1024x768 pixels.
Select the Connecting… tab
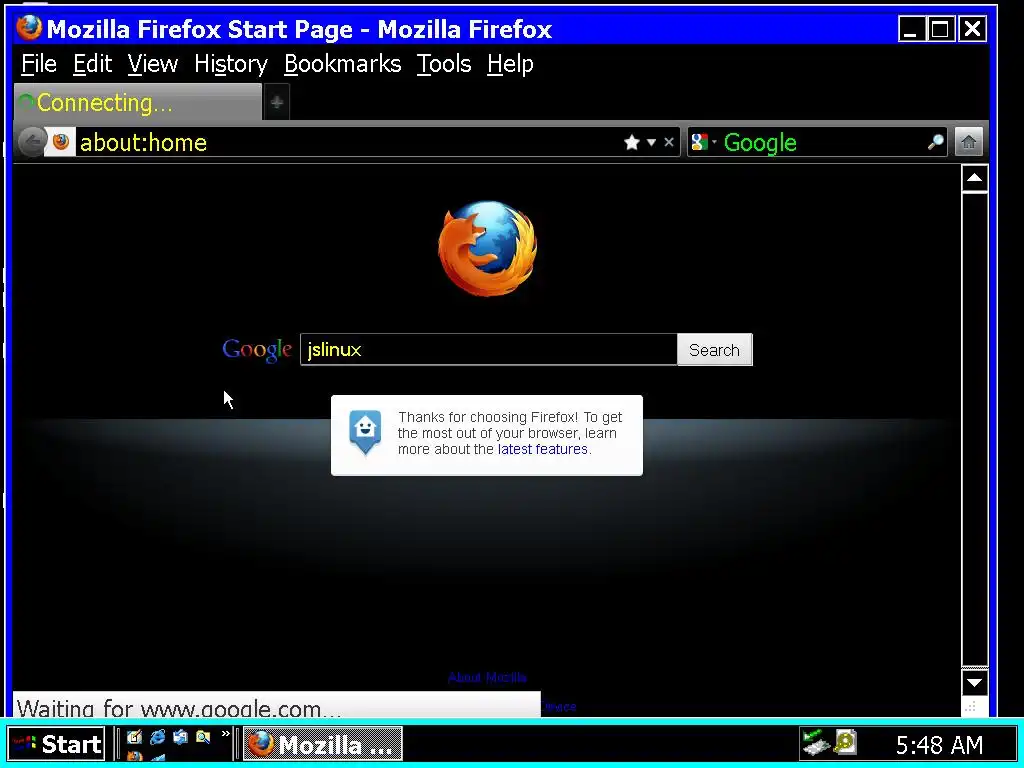click(138, 103)
